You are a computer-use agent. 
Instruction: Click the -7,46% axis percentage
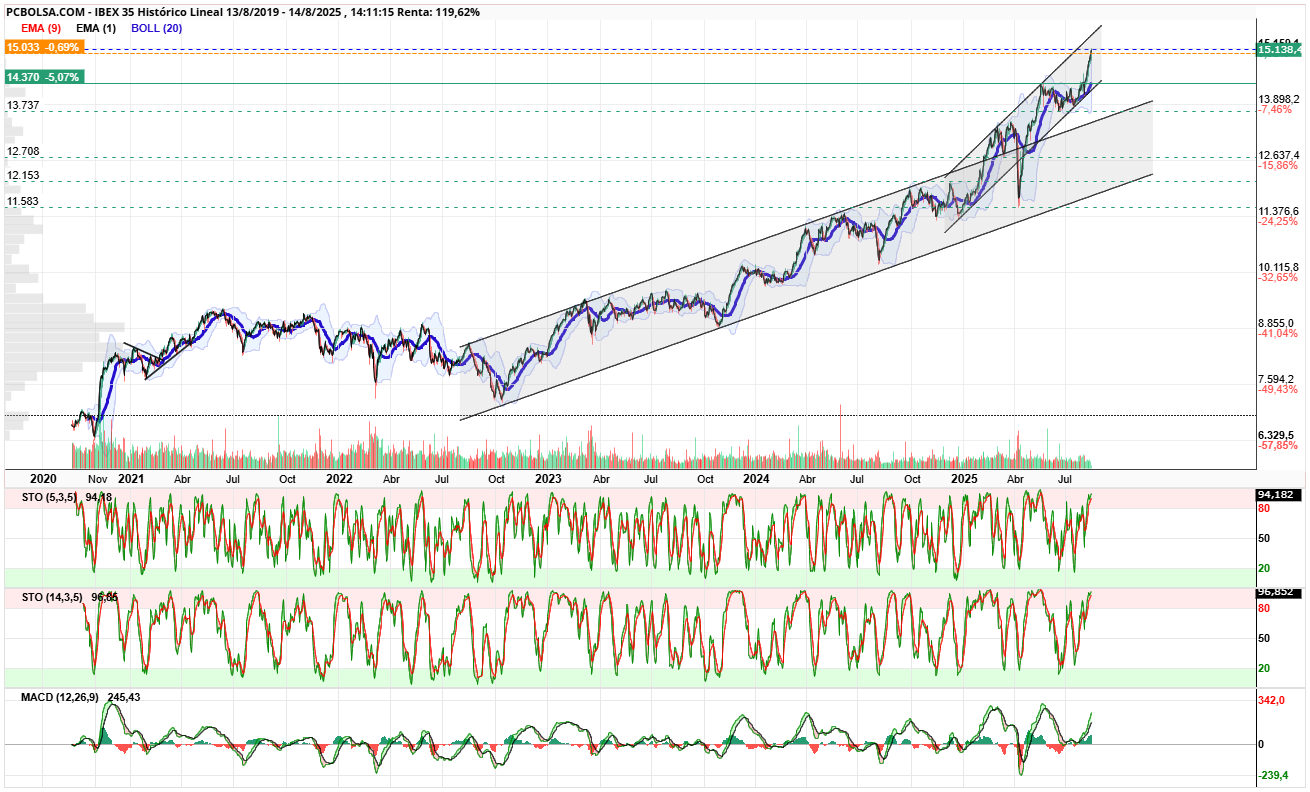[1275, 109]
